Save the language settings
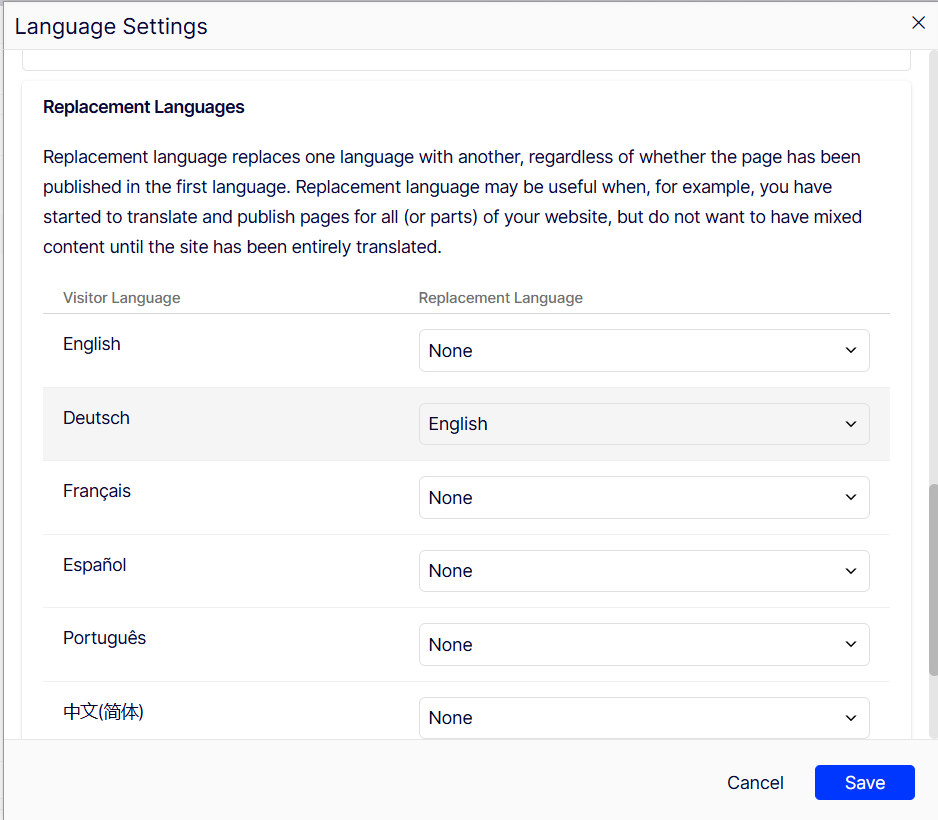The image size is (938, 820). click(x=864, y=783)
